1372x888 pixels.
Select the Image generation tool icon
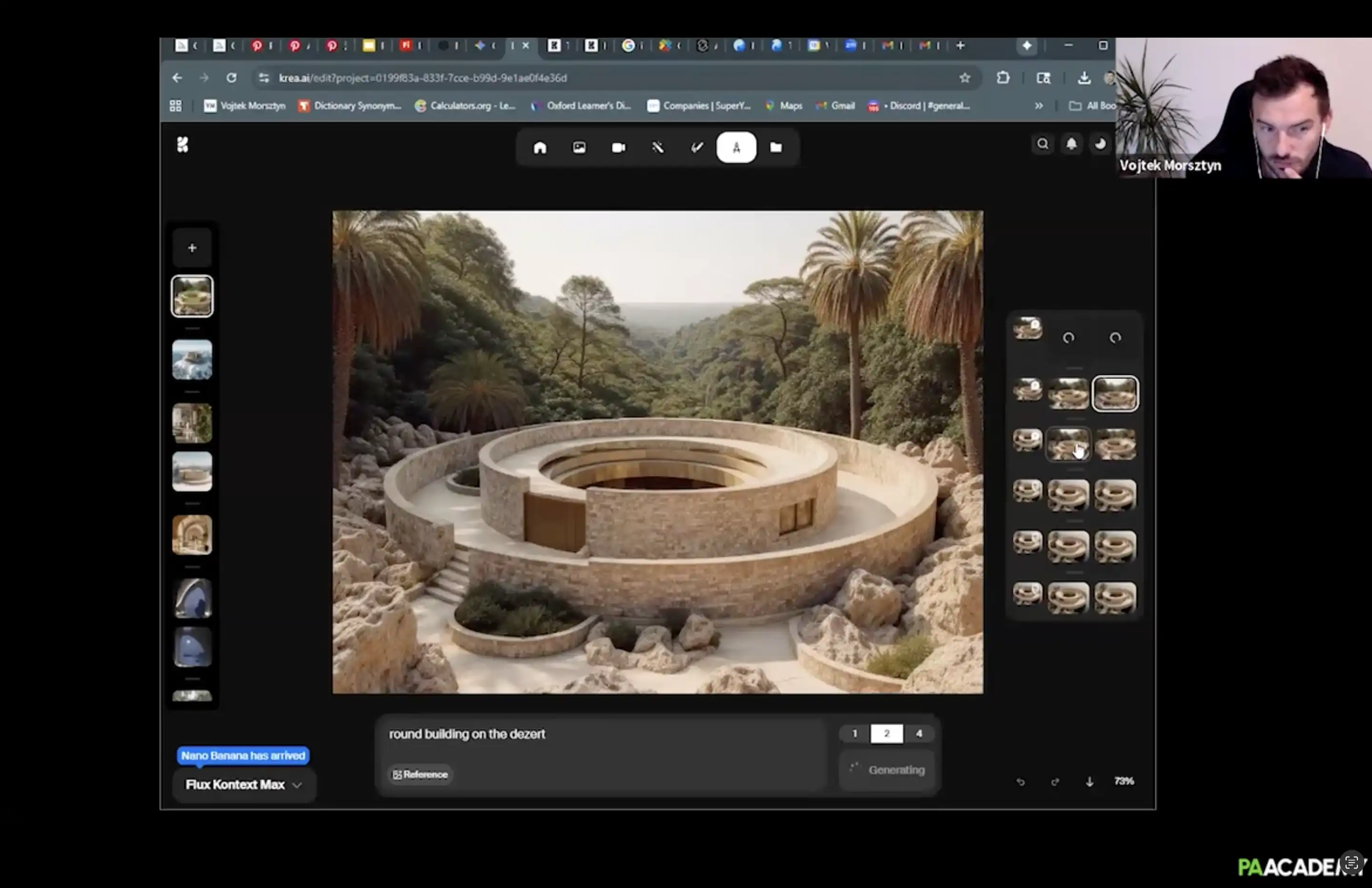click(579, 148)
